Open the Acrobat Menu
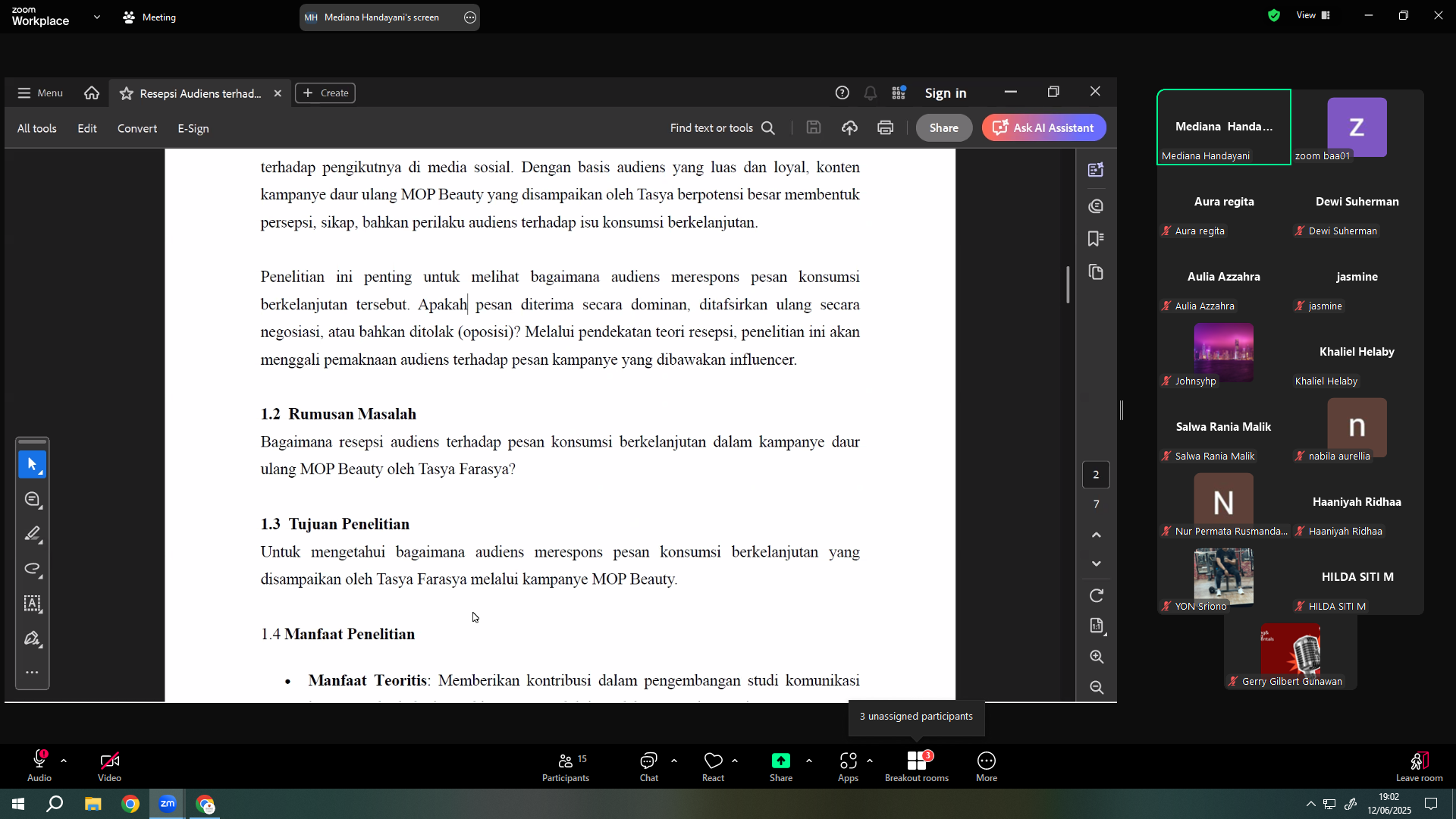The height and width of the screenshot is (819, 1456). pyautogui.click(x=40, y=93)
